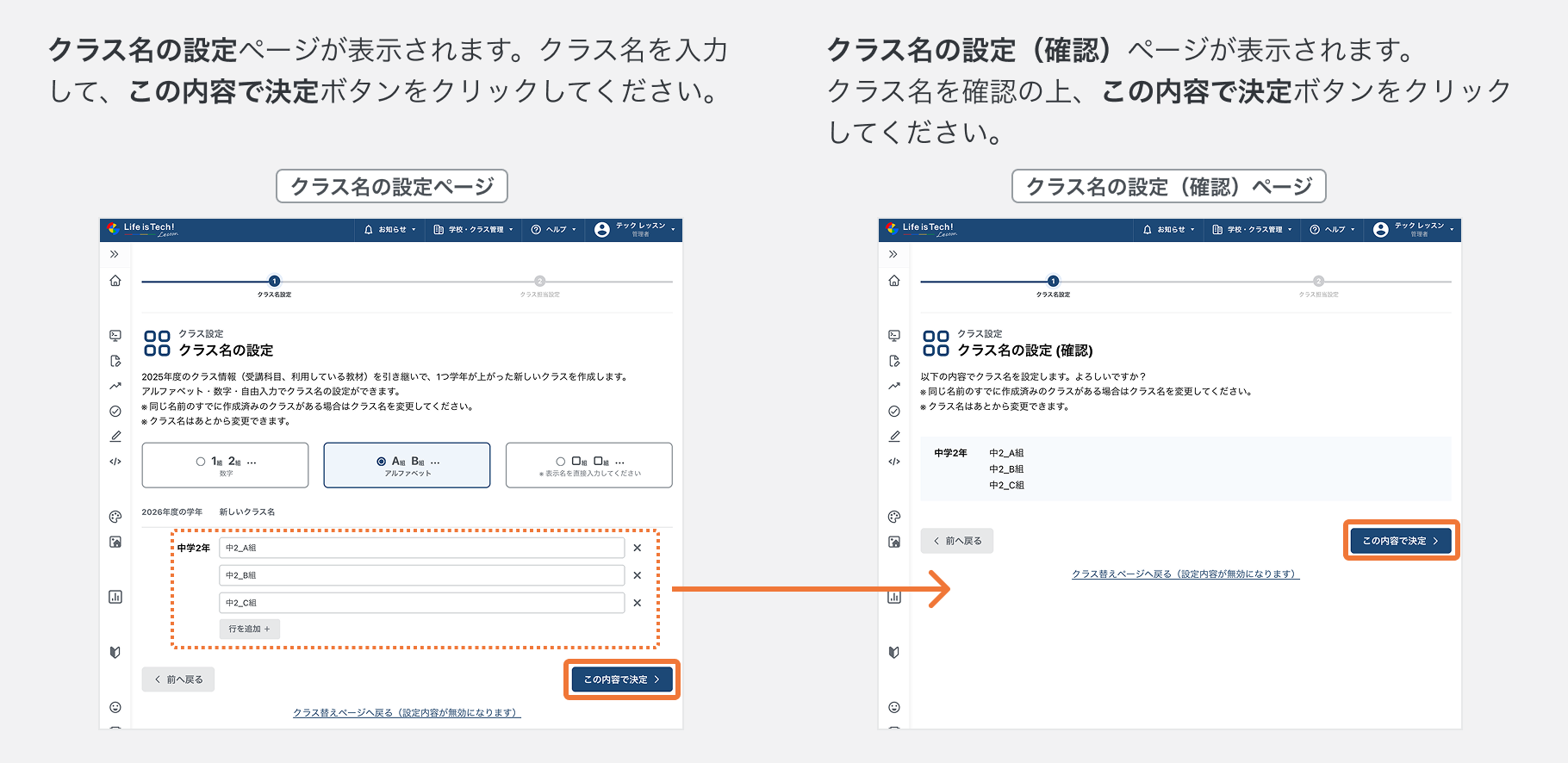
Task: Click document edit icon in left screenshot sidebar
Action: [x=115, y=361]
